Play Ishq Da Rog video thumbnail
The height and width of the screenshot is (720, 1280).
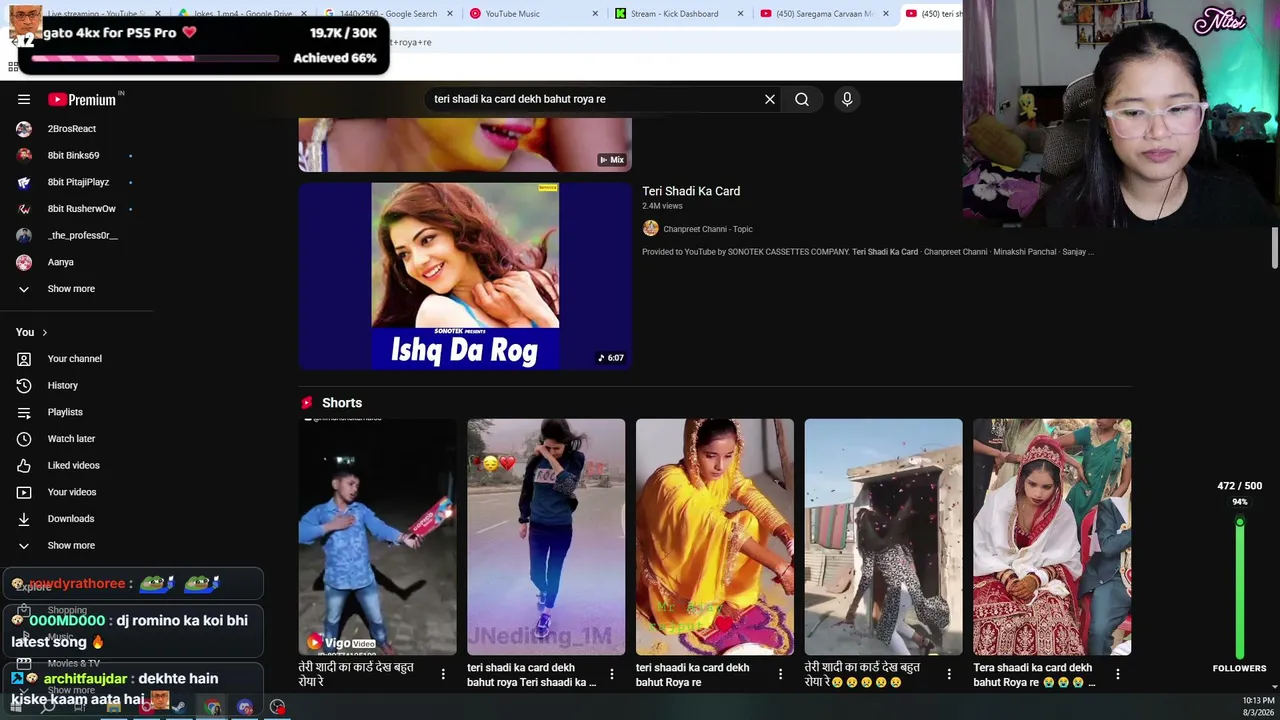[465, 276]
